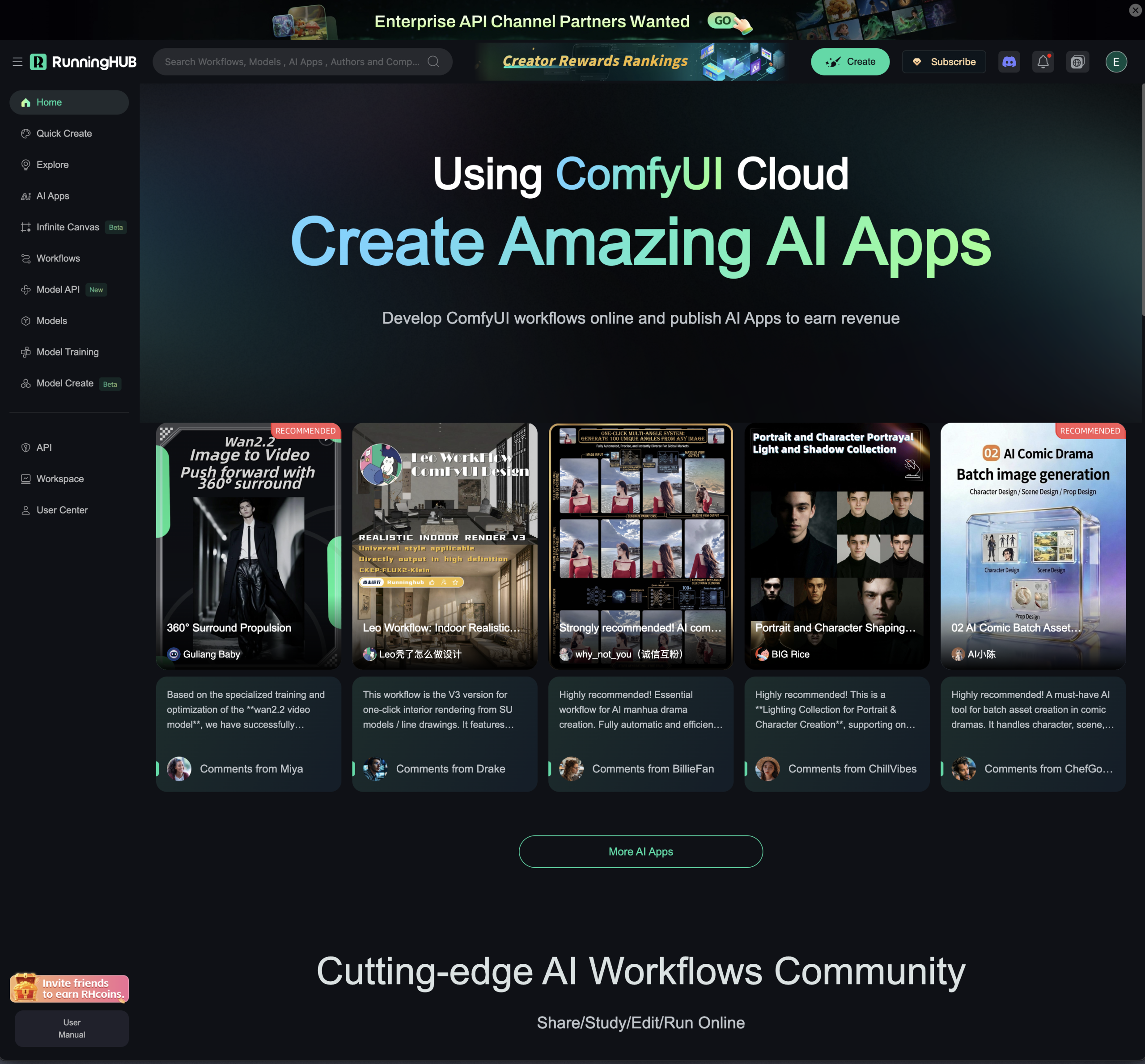The image size is (1145, 1064).
Task: Go to Explore in sidebar
Action: click(x=69, y=165)
